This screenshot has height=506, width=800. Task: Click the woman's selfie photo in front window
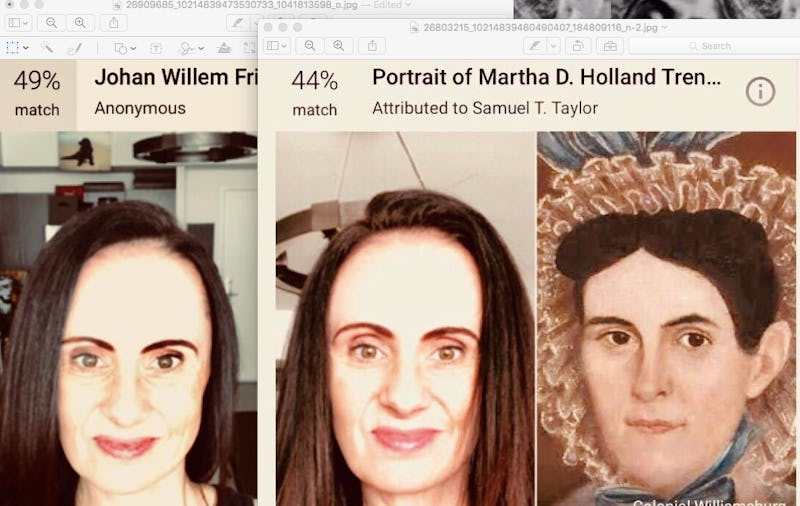(405, 319)
